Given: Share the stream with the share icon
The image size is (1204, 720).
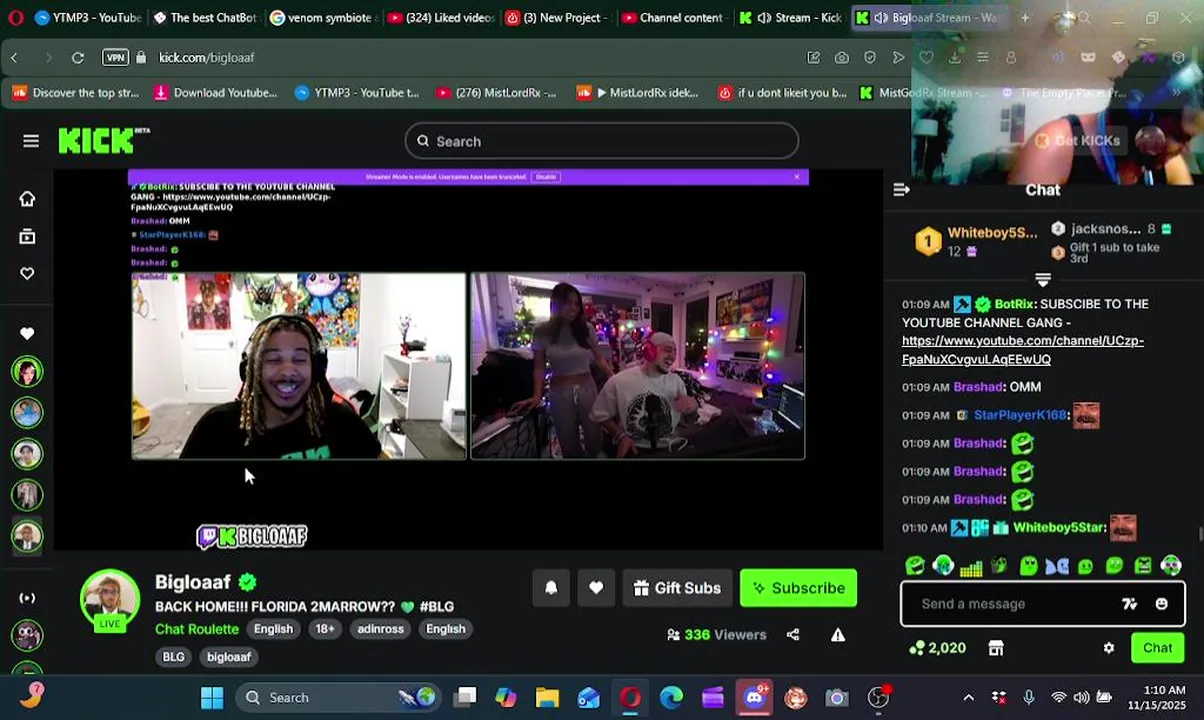Looking at the screenshot, I should click(793, 634).
